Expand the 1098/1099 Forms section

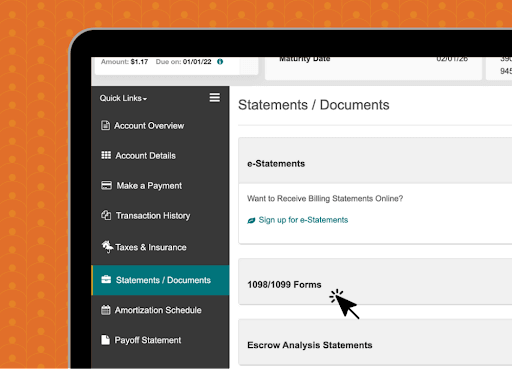[375, 281]
